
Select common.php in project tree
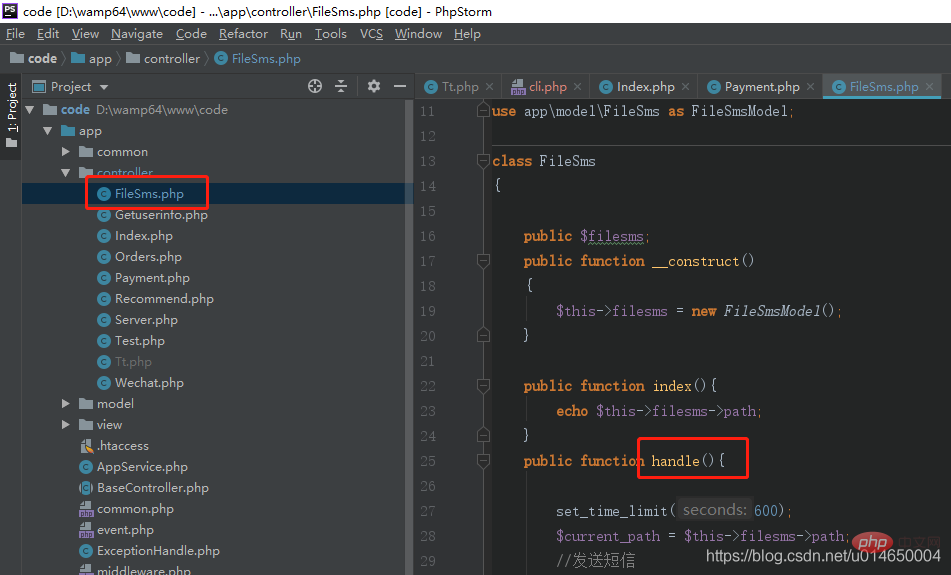pyautogui.click(x=126, y=509)
